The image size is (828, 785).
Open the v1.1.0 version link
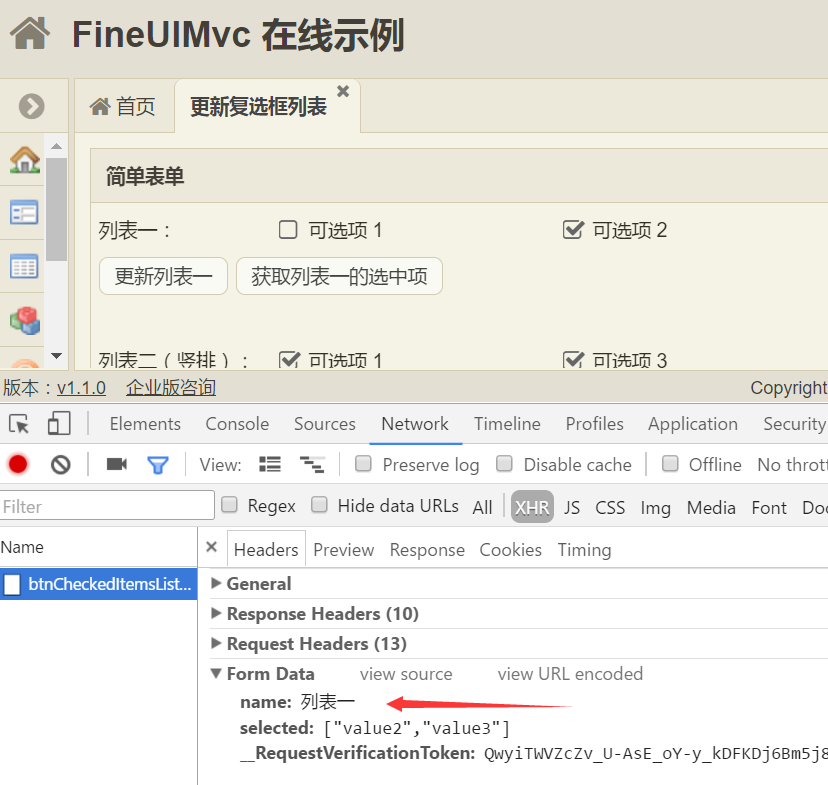[81, 388]
